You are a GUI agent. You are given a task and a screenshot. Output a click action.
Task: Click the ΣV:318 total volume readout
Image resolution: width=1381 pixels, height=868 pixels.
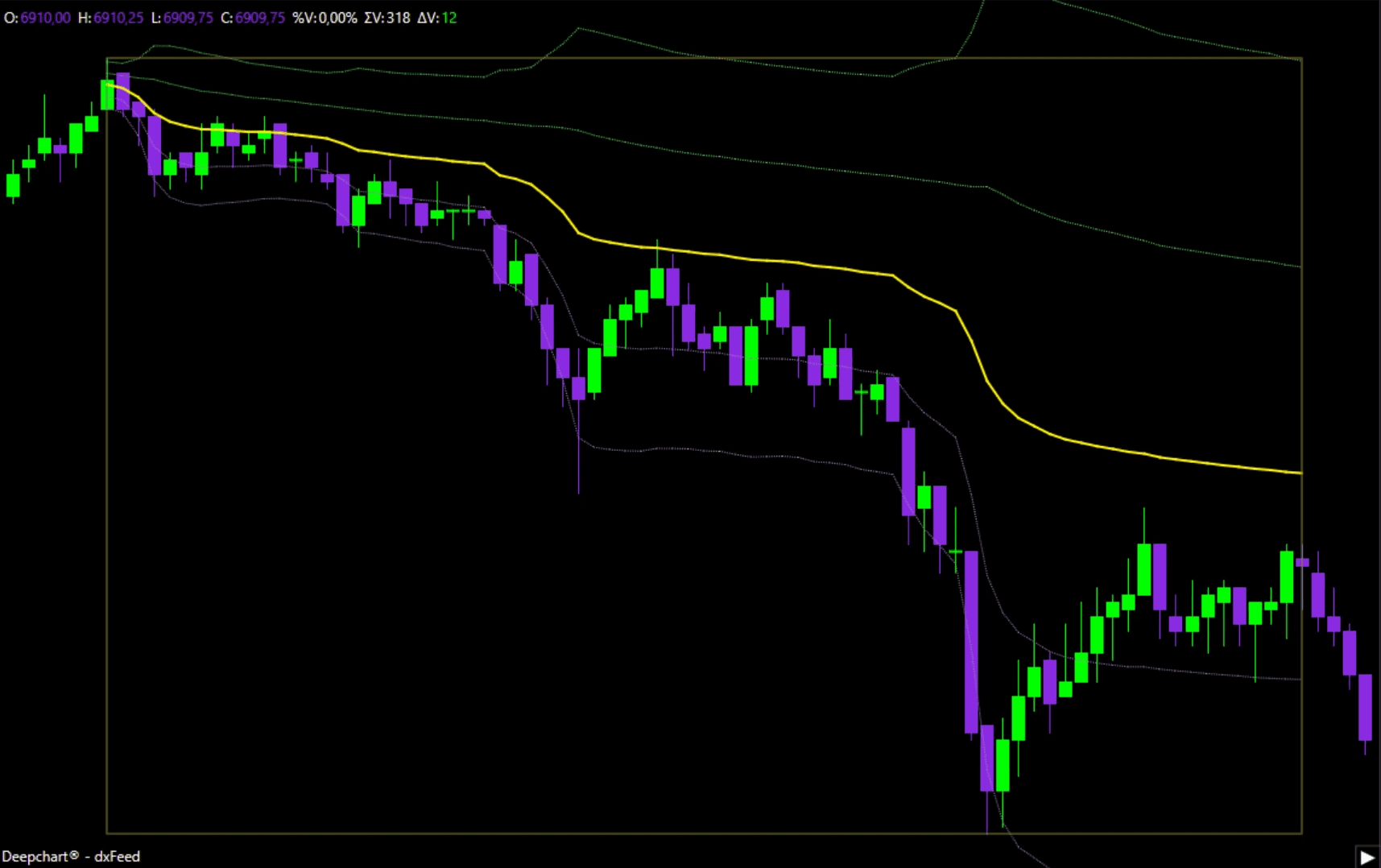[x=387, y=18]
